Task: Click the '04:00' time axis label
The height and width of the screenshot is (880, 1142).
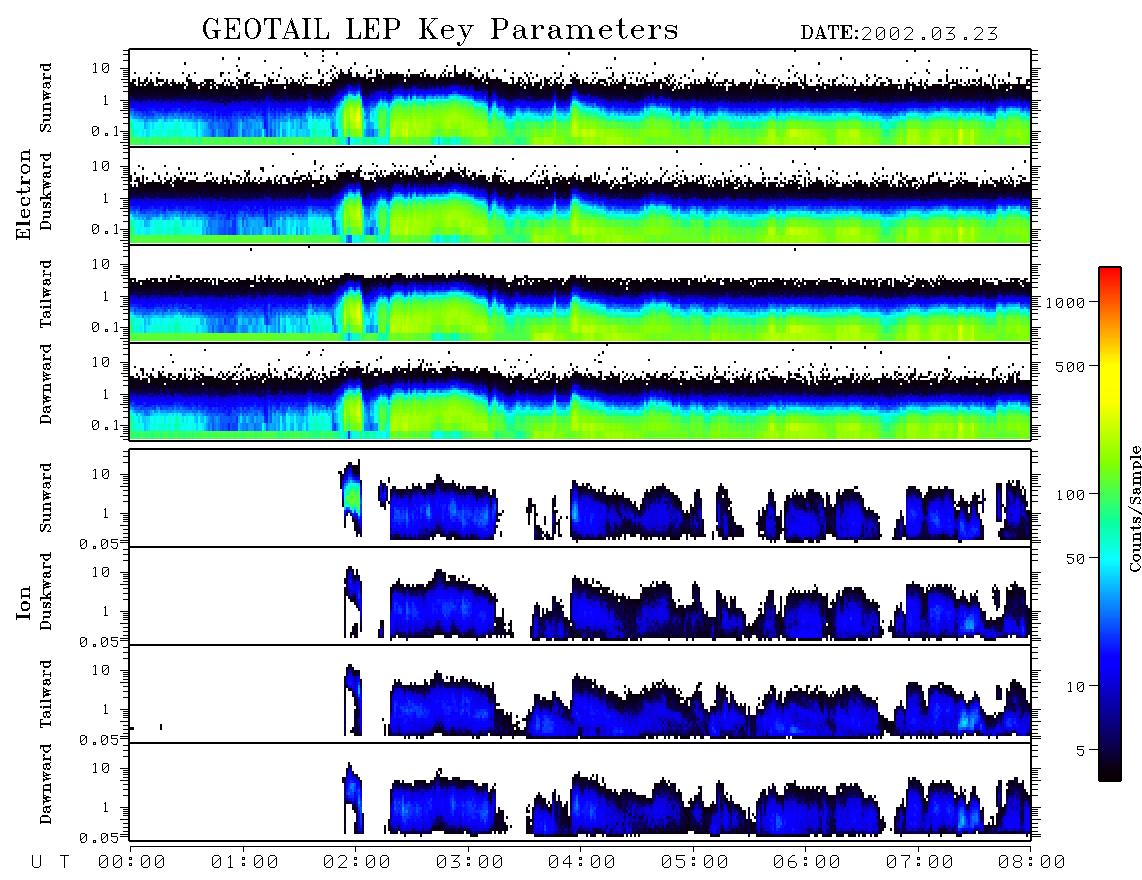Action: 582,862
